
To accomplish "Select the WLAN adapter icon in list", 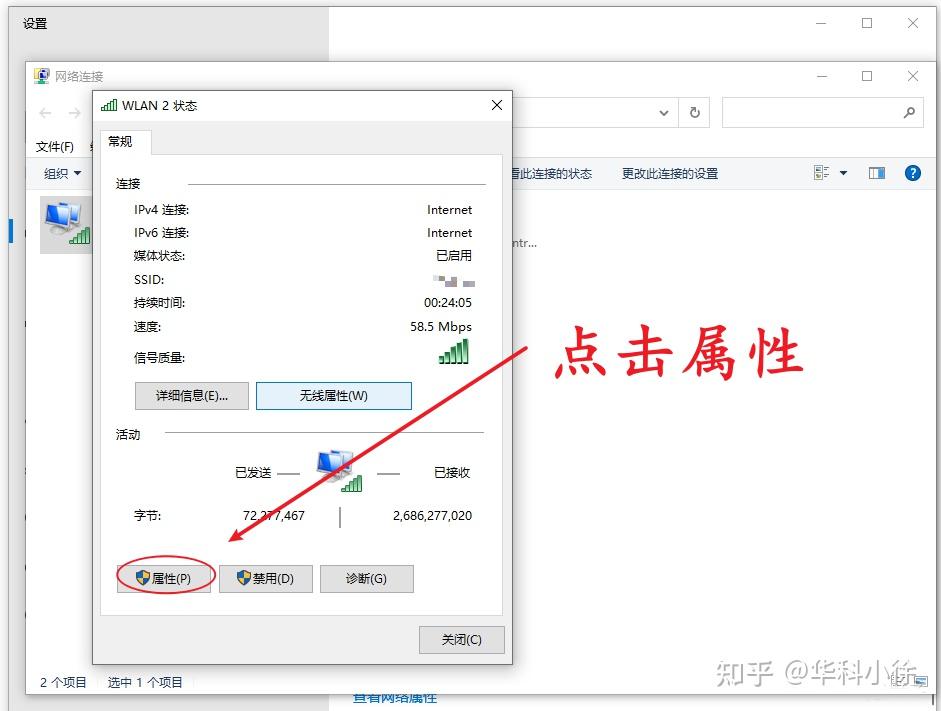I will [x=66, y=224].
